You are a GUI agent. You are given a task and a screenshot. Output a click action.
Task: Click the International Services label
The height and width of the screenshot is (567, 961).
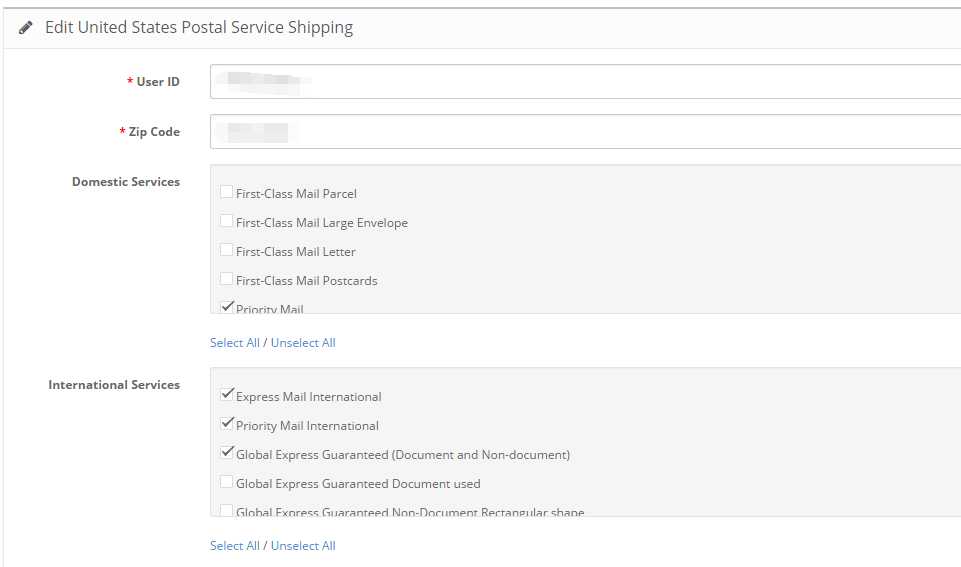114,385
